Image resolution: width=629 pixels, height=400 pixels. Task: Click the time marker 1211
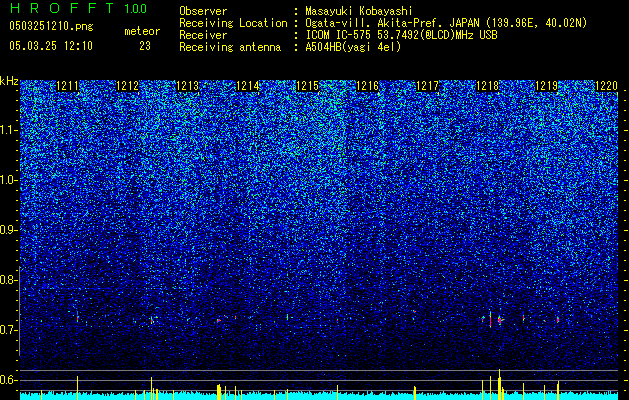pos(67,86)
